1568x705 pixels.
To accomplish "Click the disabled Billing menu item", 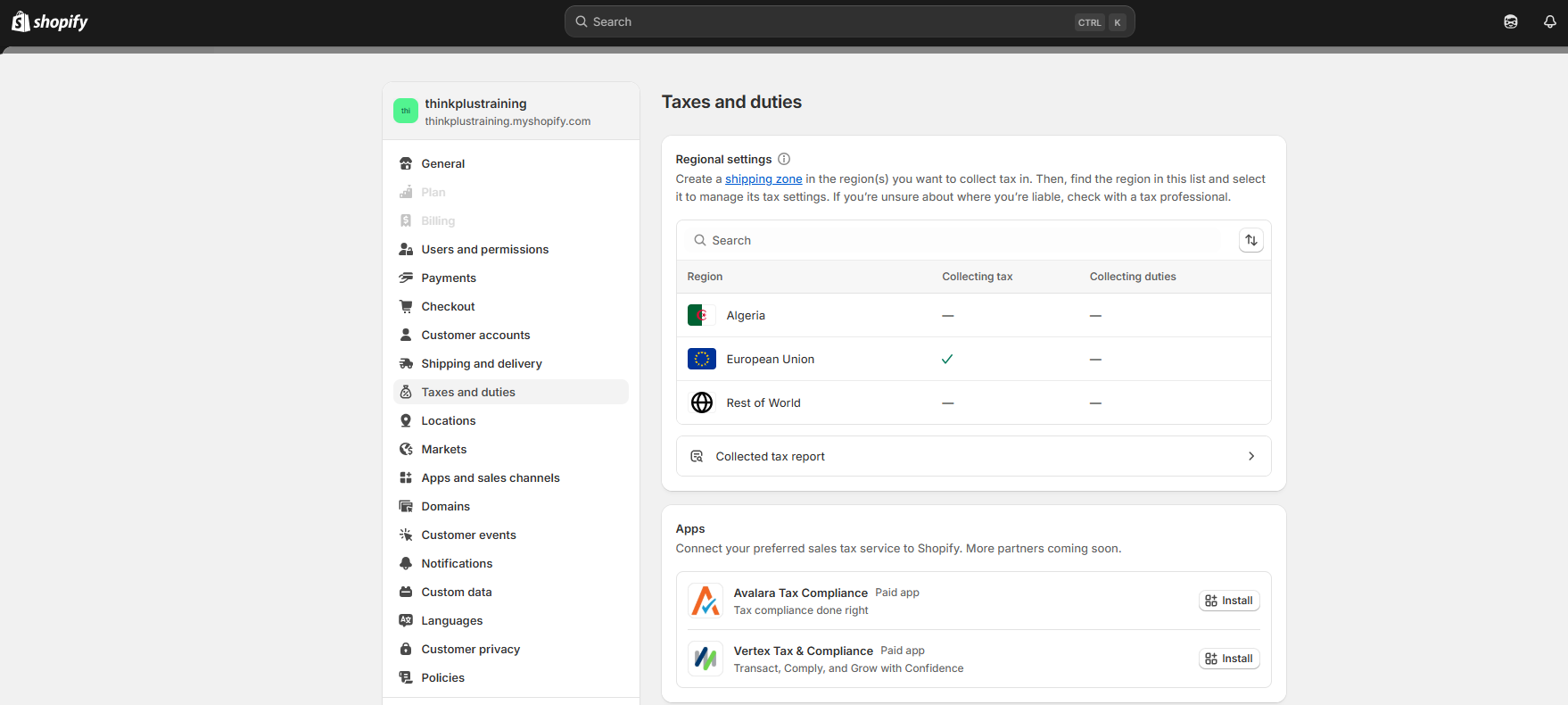I will coord(511,220).
